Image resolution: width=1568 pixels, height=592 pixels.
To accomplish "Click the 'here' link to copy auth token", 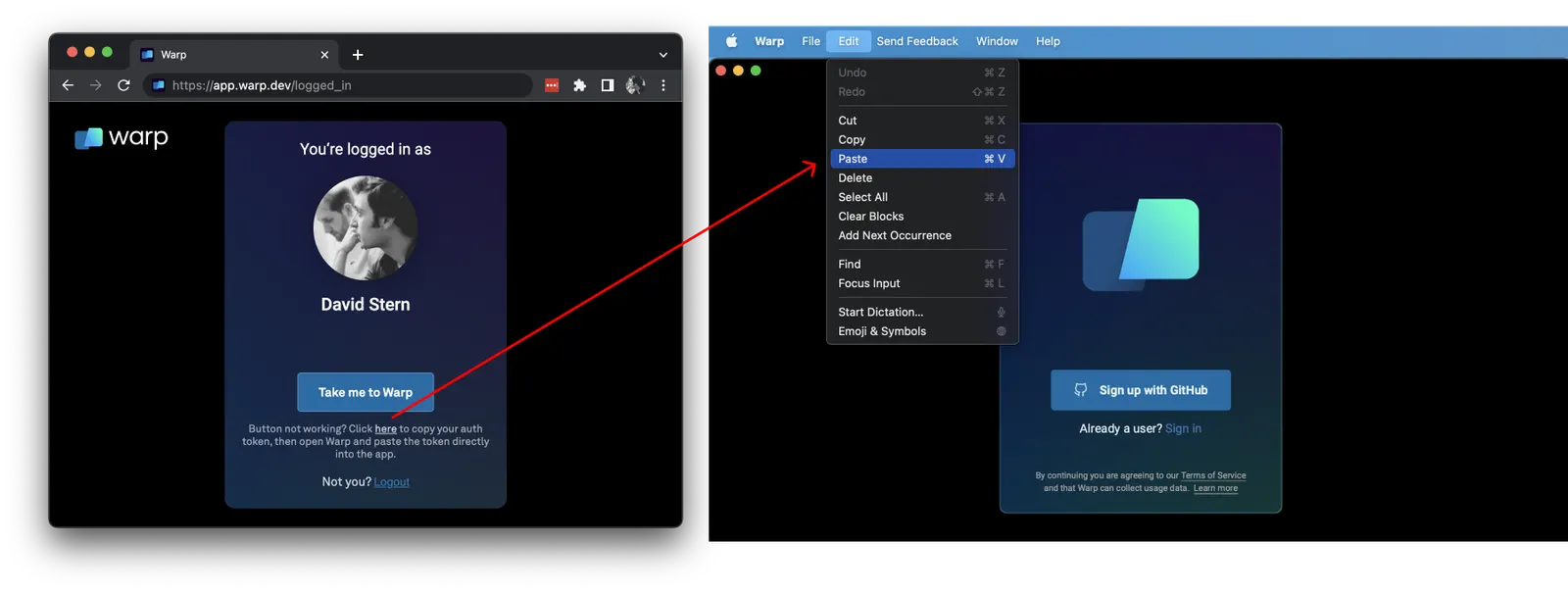I will [x=386, y=429].
